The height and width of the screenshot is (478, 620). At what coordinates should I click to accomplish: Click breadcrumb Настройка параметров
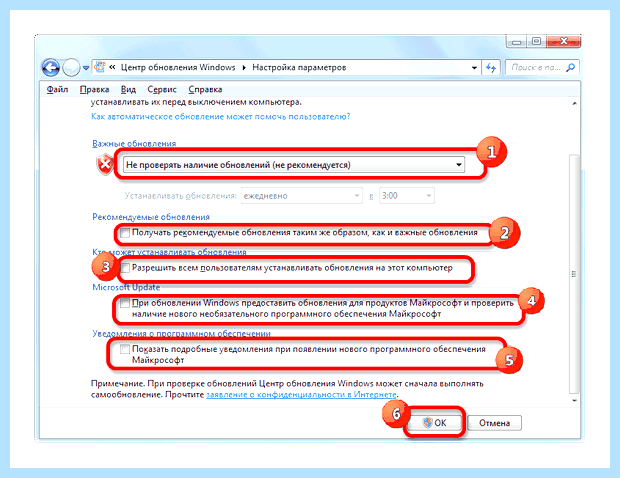[299, 68]
